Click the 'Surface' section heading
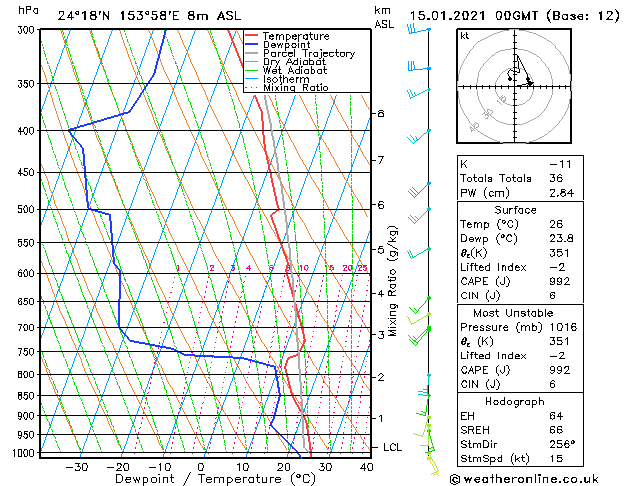This screenshot has width=629, height=486. 515,210
